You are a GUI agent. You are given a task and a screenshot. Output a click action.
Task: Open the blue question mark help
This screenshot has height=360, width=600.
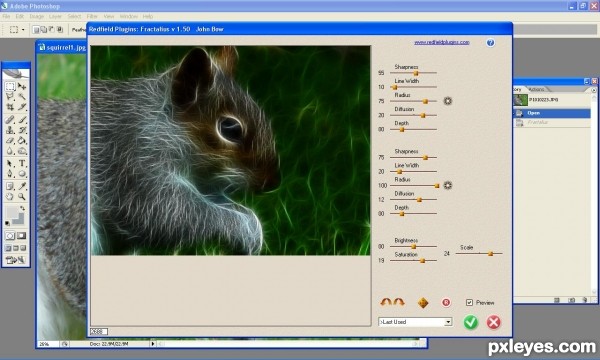pyautogui.click(x=490, y=42)
